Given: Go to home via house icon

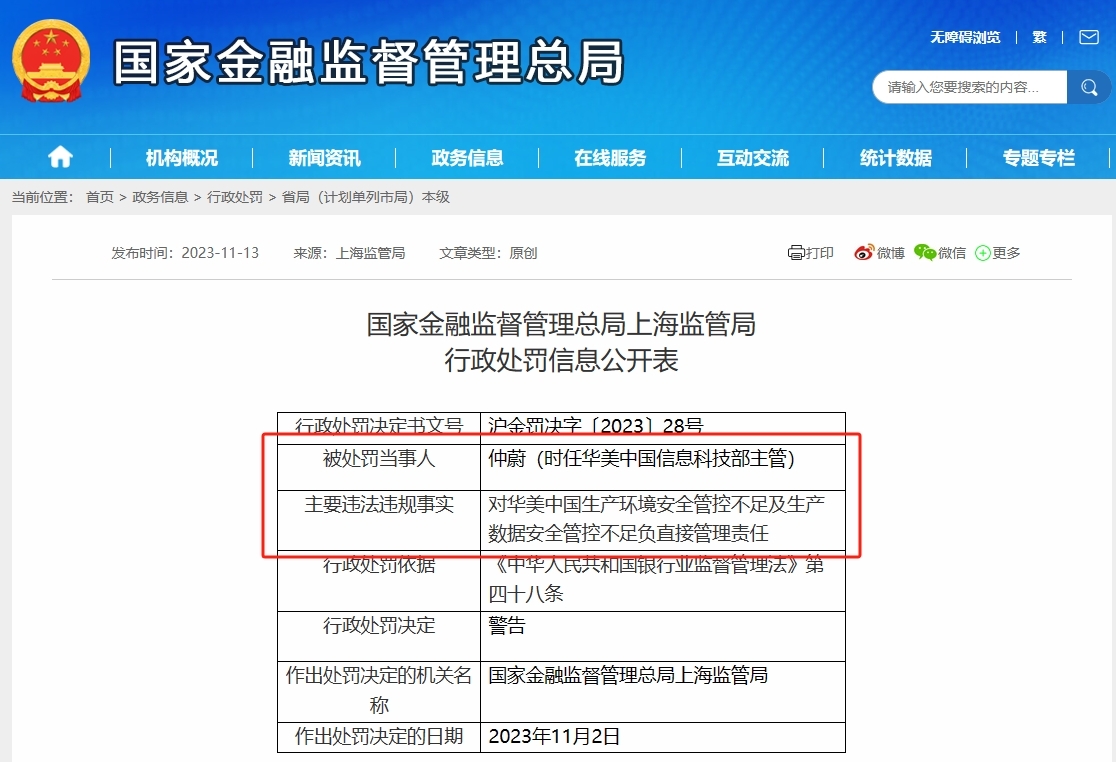Looking at the screenshot, I should 60,157.
